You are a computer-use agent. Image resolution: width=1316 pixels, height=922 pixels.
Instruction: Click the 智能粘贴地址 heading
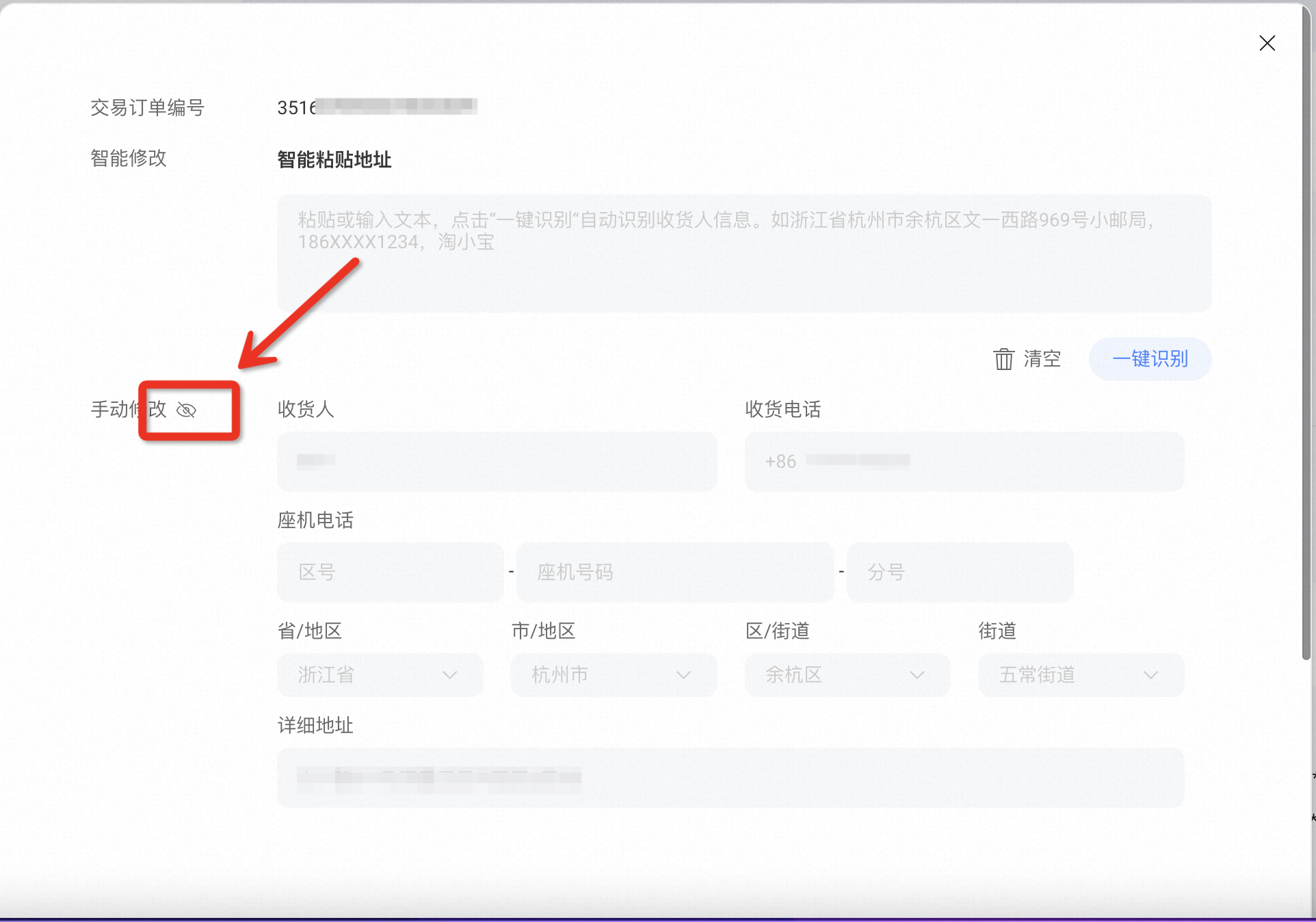[333, 159]
